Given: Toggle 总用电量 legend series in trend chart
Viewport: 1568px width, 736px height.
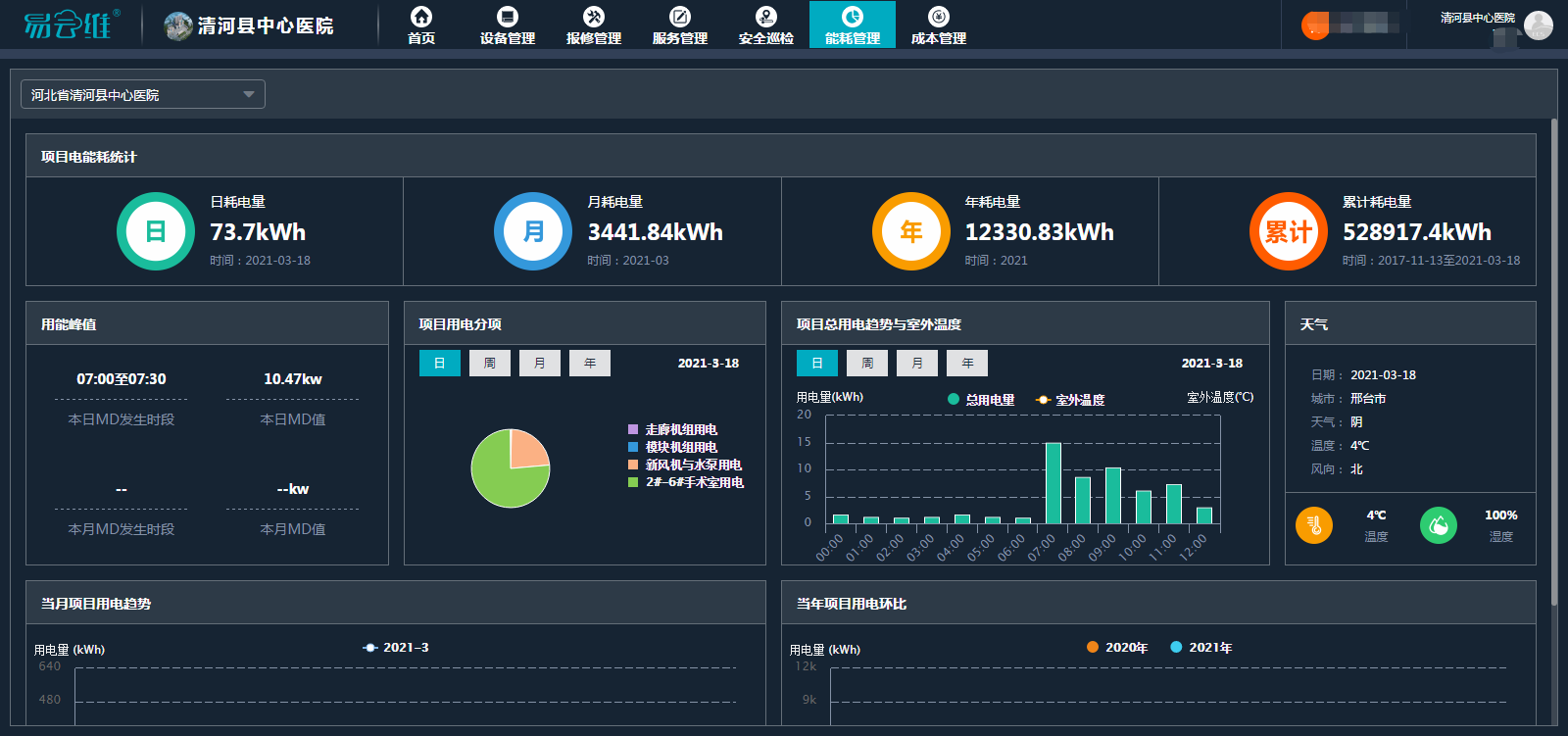Looking at the screenshot, I should coord(981,400).
